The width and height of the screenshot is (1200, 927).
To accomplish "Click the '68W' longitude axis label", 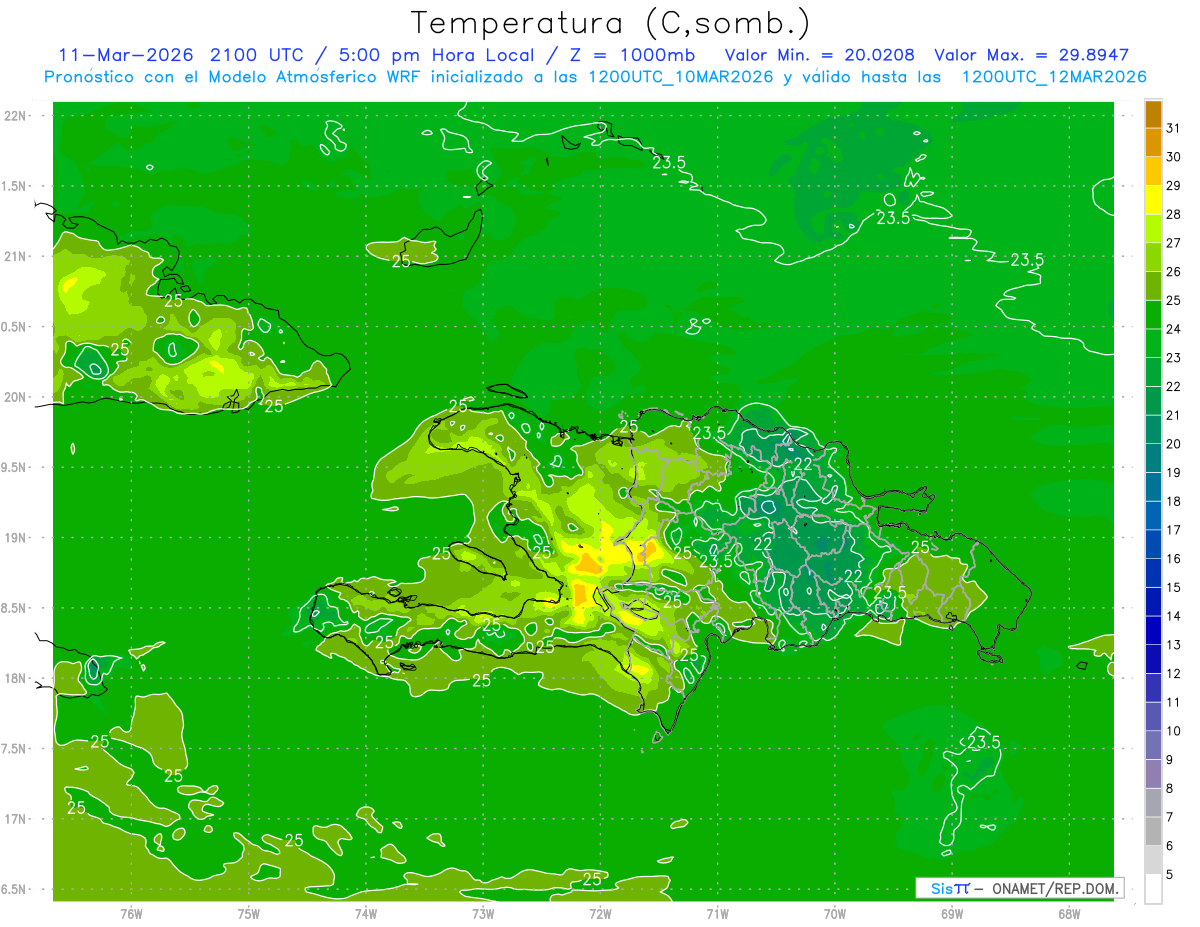I will coord(1069,913).
